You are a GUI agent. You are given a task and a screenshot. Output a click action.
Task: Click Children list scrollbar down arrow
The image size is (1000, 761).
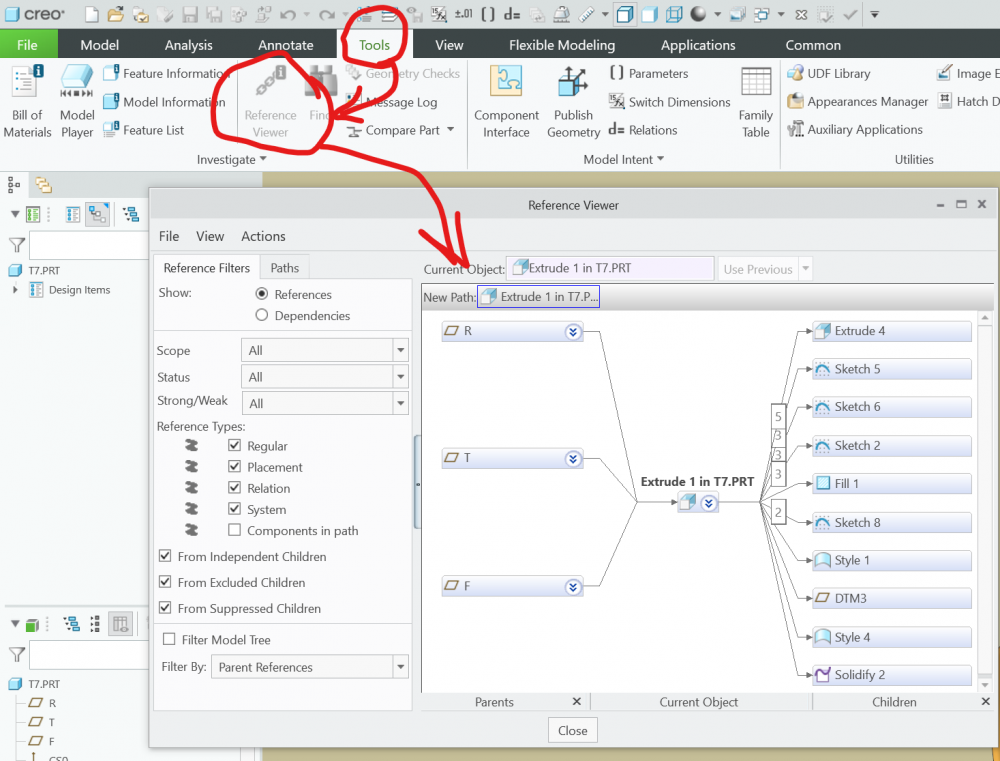[x=985, y=685]
